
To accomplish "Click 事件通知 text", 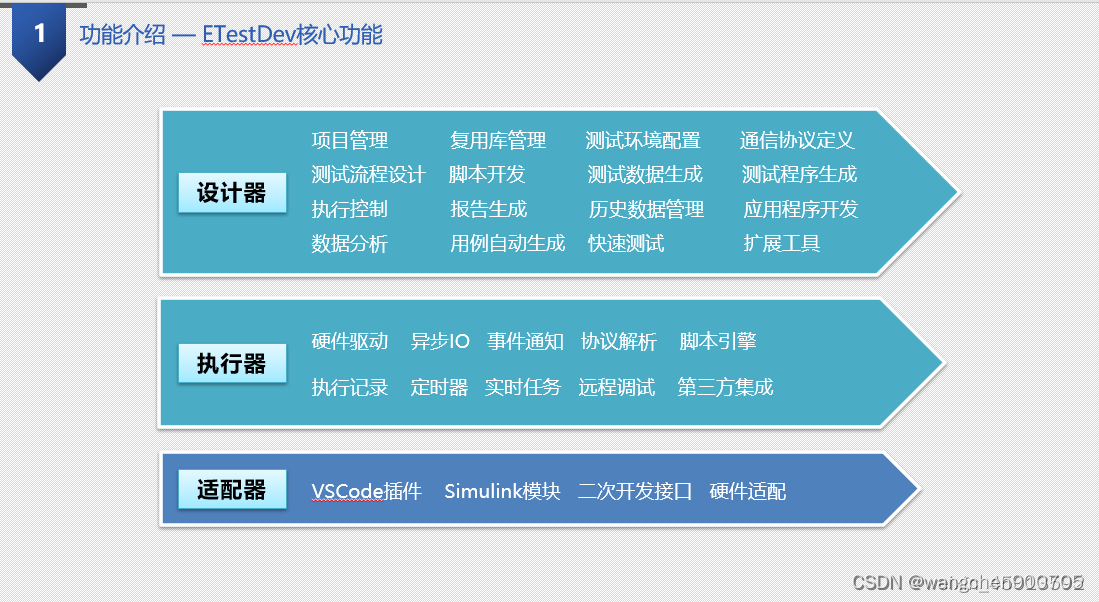I will pyautogui.click(x=525, y=341).
